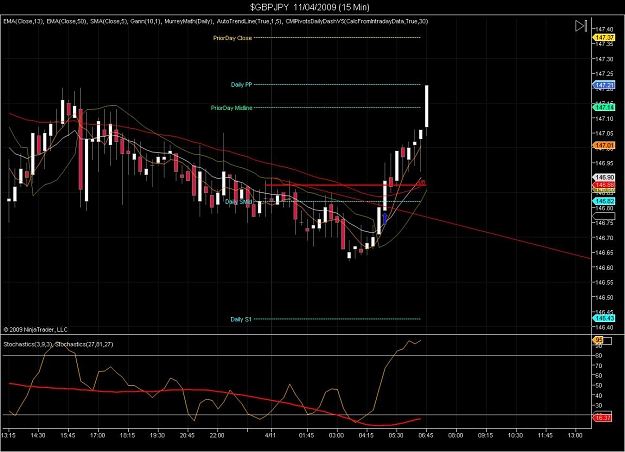Click the 147.30 price axis label
Viewport: 625px width, 452px height.
(x=604, y=59)
